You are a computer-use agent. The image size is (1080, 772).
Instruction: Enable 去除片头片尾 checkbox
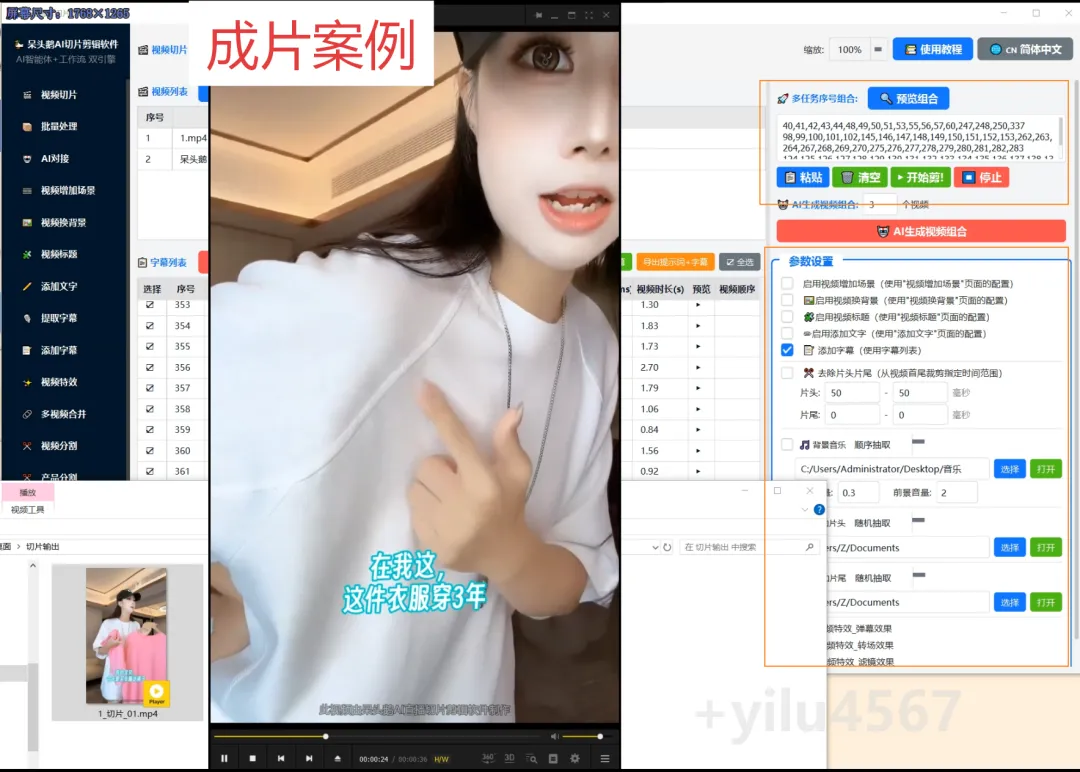(787, 373)
